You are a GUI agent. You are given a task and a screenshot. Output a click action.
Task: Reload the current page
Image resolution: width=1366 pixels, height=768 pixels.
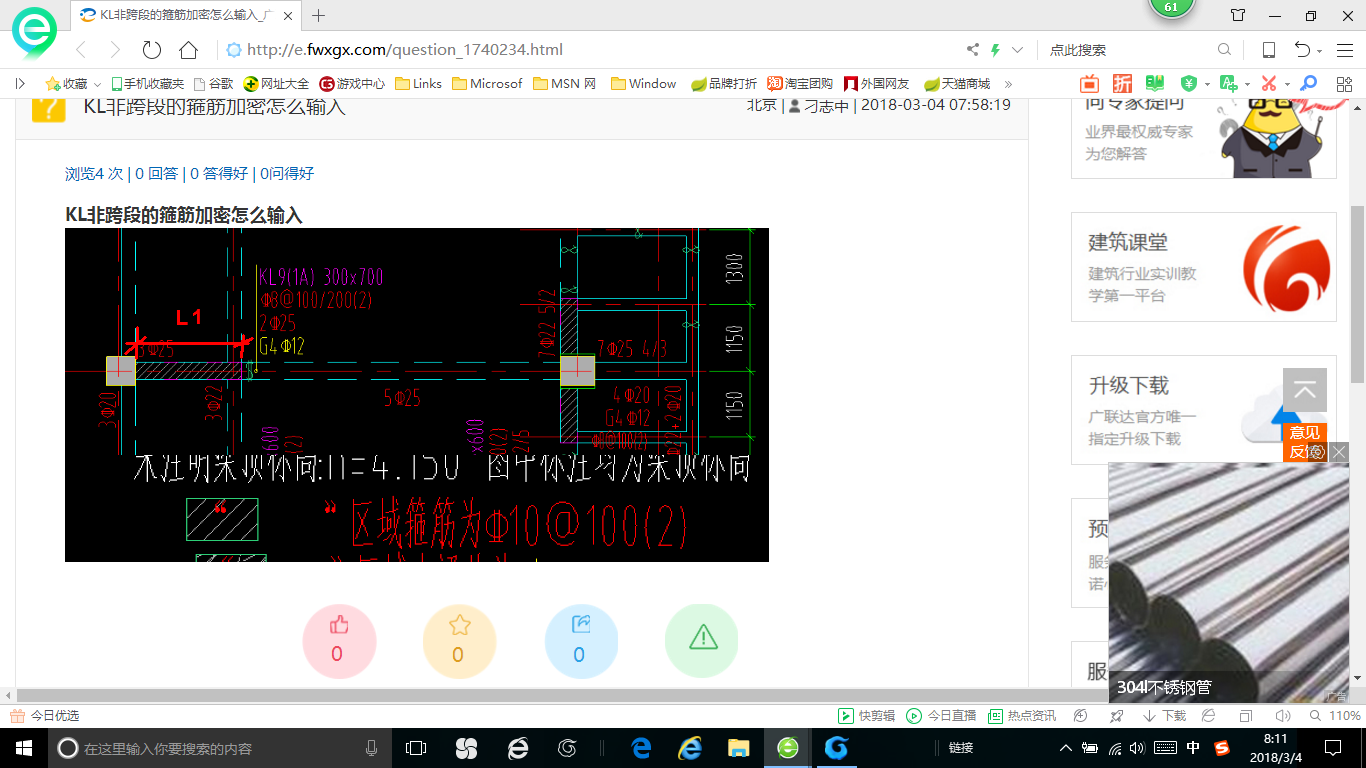point(152,50)
